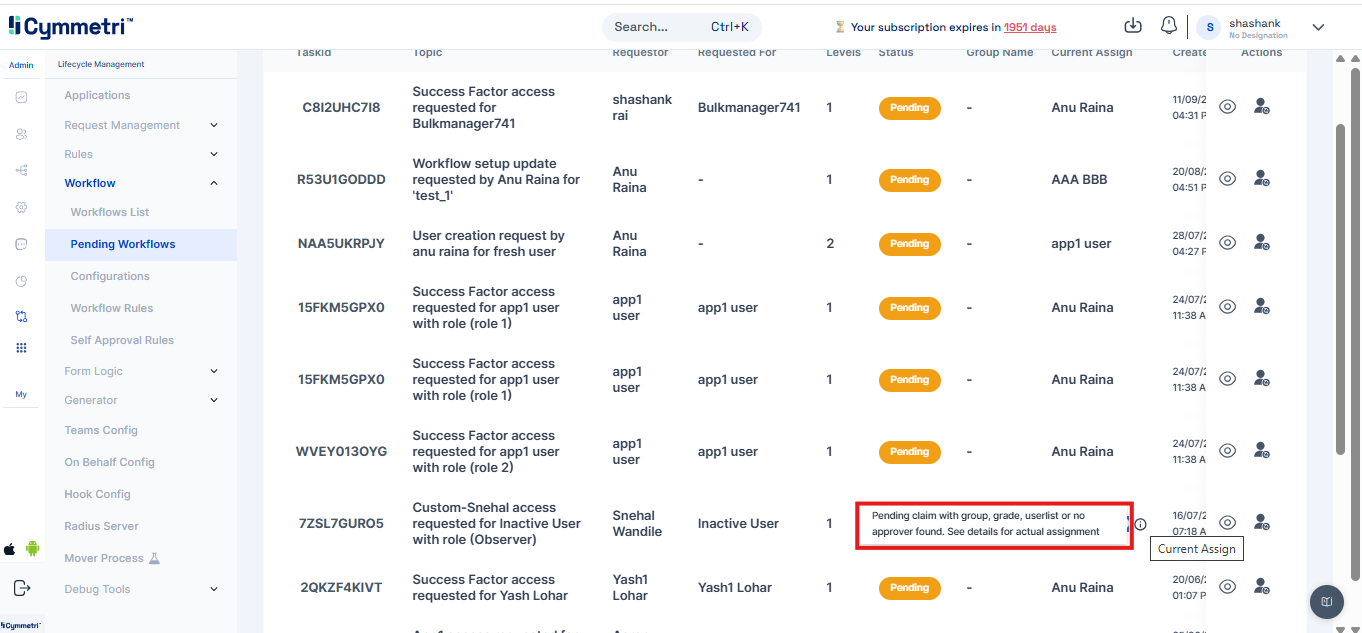View task NAA5UKRPJY with the eye icon
This screenshot has height=633, width=1362.
(1228, 242)
